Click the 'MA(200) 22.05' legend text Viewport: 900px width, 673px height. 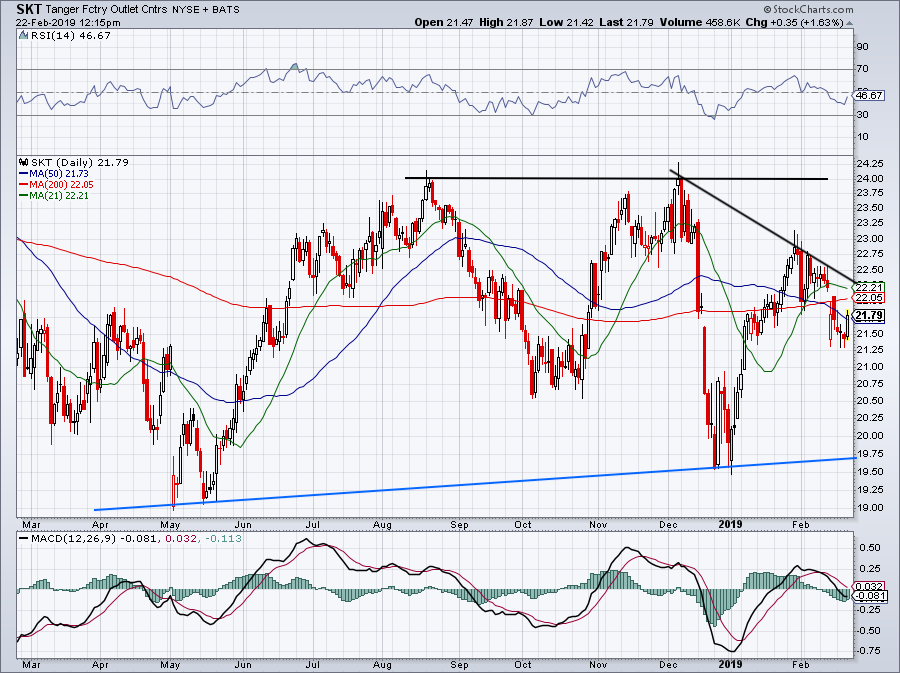[62, 185]
